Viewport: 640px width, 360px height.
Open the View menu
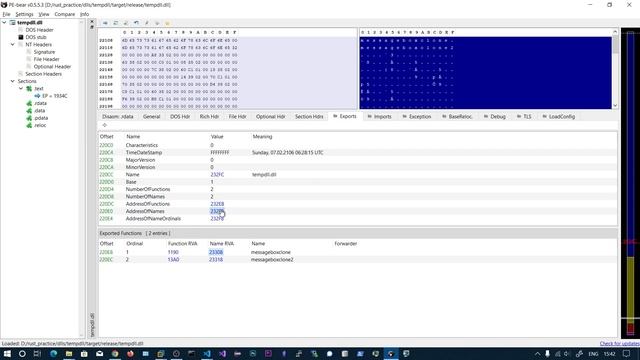pos(44,14)
